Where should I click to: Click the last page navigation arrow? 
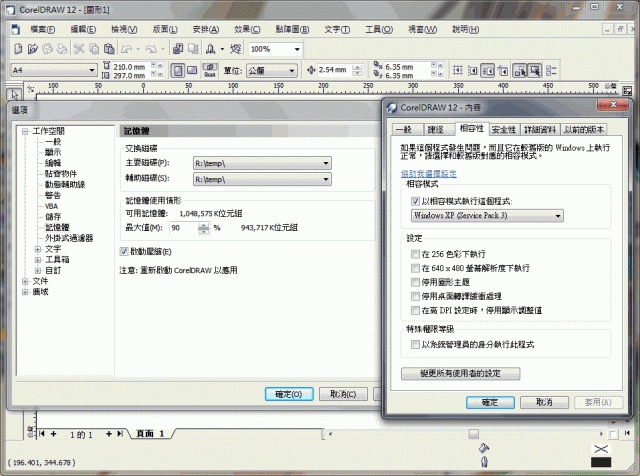(120, 434)
